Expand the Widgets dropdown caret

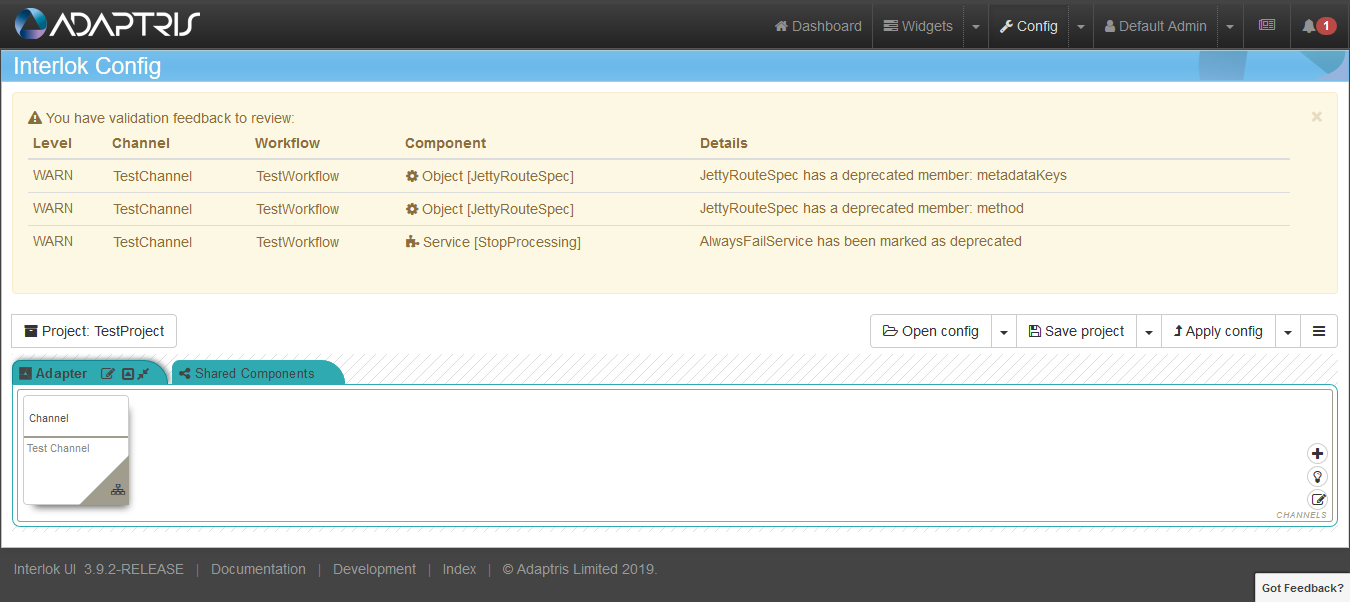pos(976,26)
